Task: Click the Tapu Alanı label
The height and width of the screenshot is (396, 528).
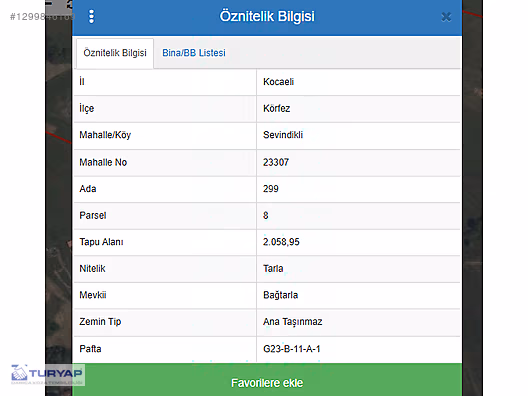Action: coord(101,242)
